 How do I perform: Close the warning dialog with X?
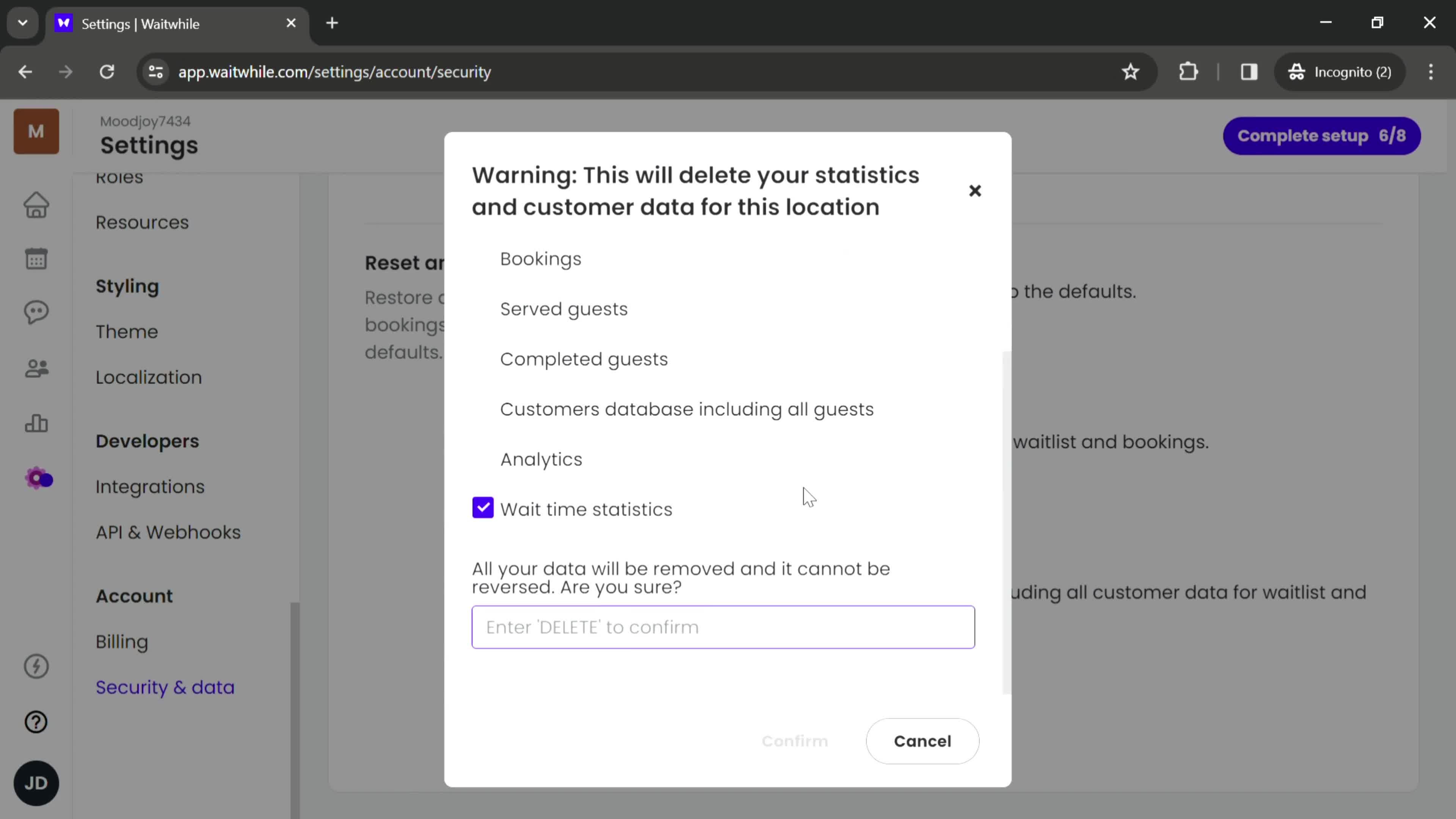[x=975, y=191]
